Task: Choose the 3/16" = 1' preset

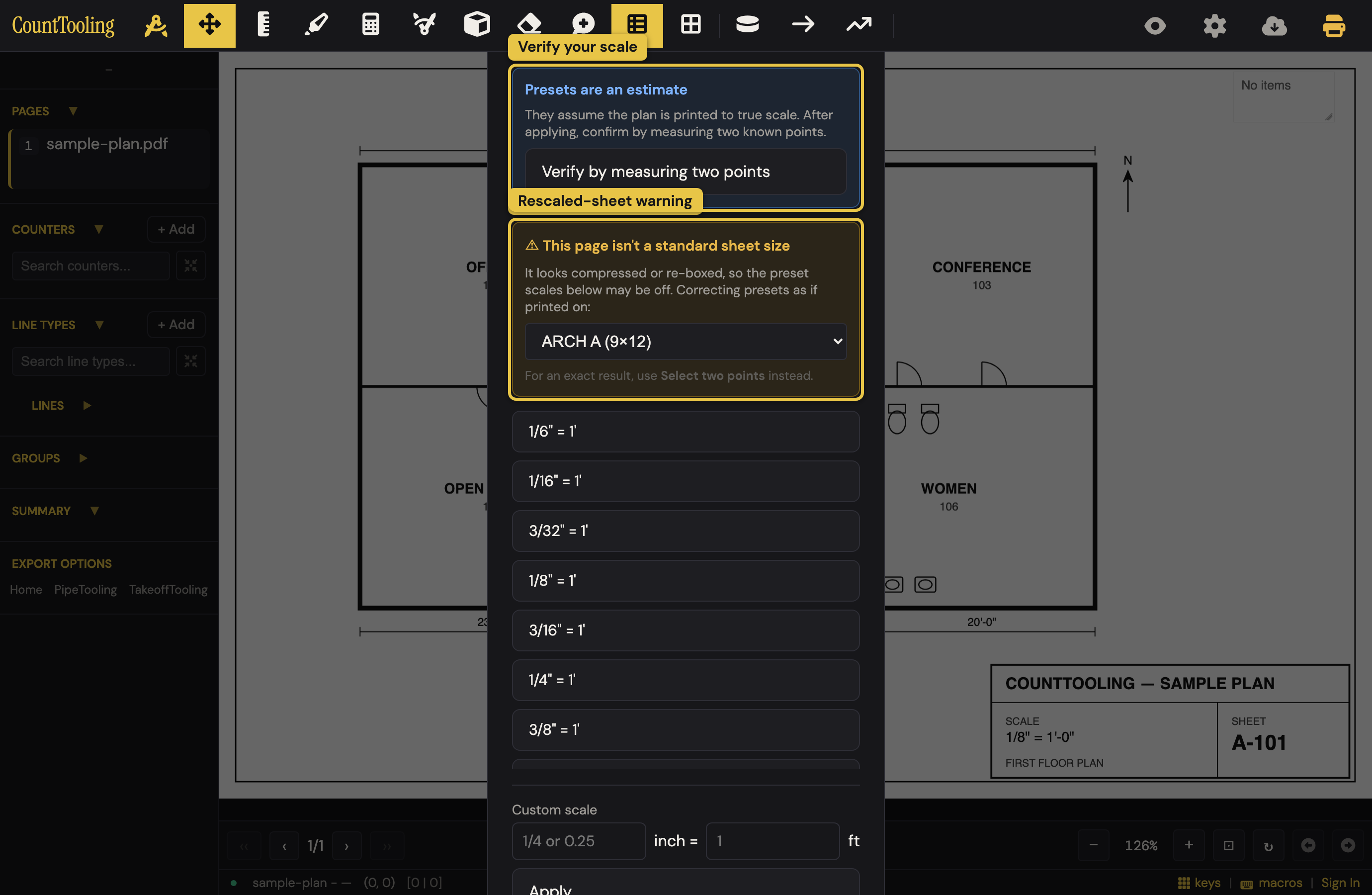Action: click(x=686, y=630)
